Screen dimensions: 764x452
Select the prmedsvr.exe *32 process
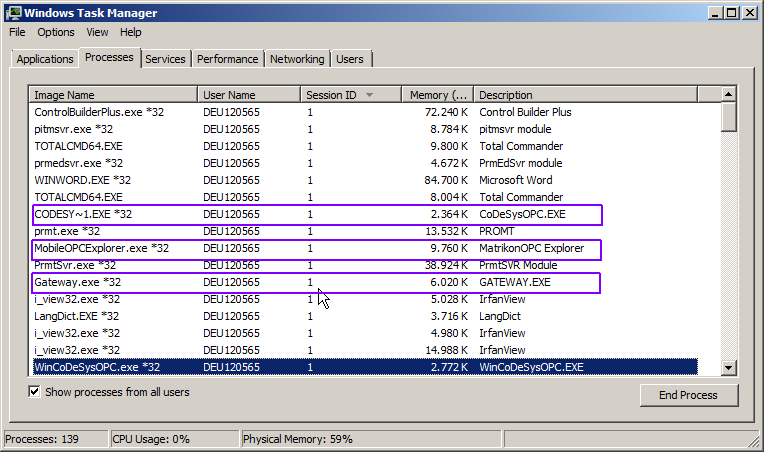tap(365, 163)
